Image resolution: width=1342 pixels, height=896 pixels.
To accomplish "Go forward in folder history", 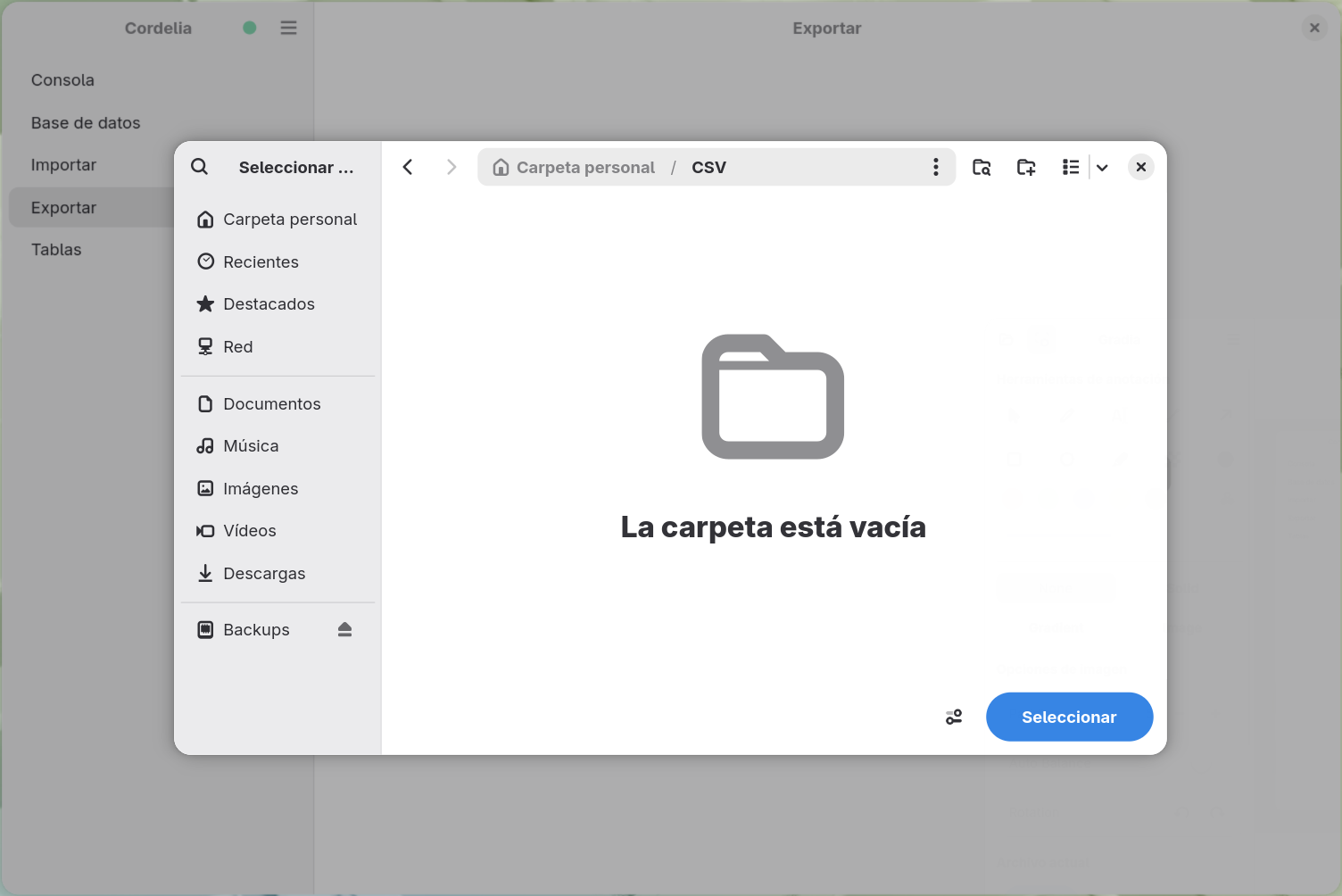I will click(x=451, y=167).
